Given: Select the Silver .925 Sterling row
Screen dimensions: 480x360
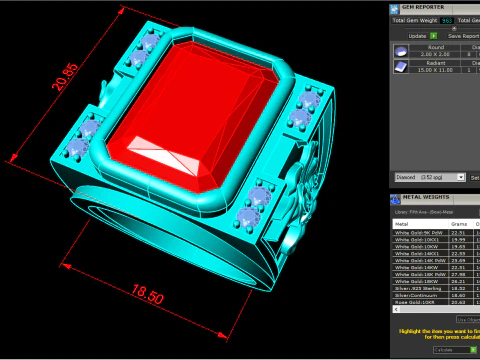Looking at the screenshot, I should point(436,288).
